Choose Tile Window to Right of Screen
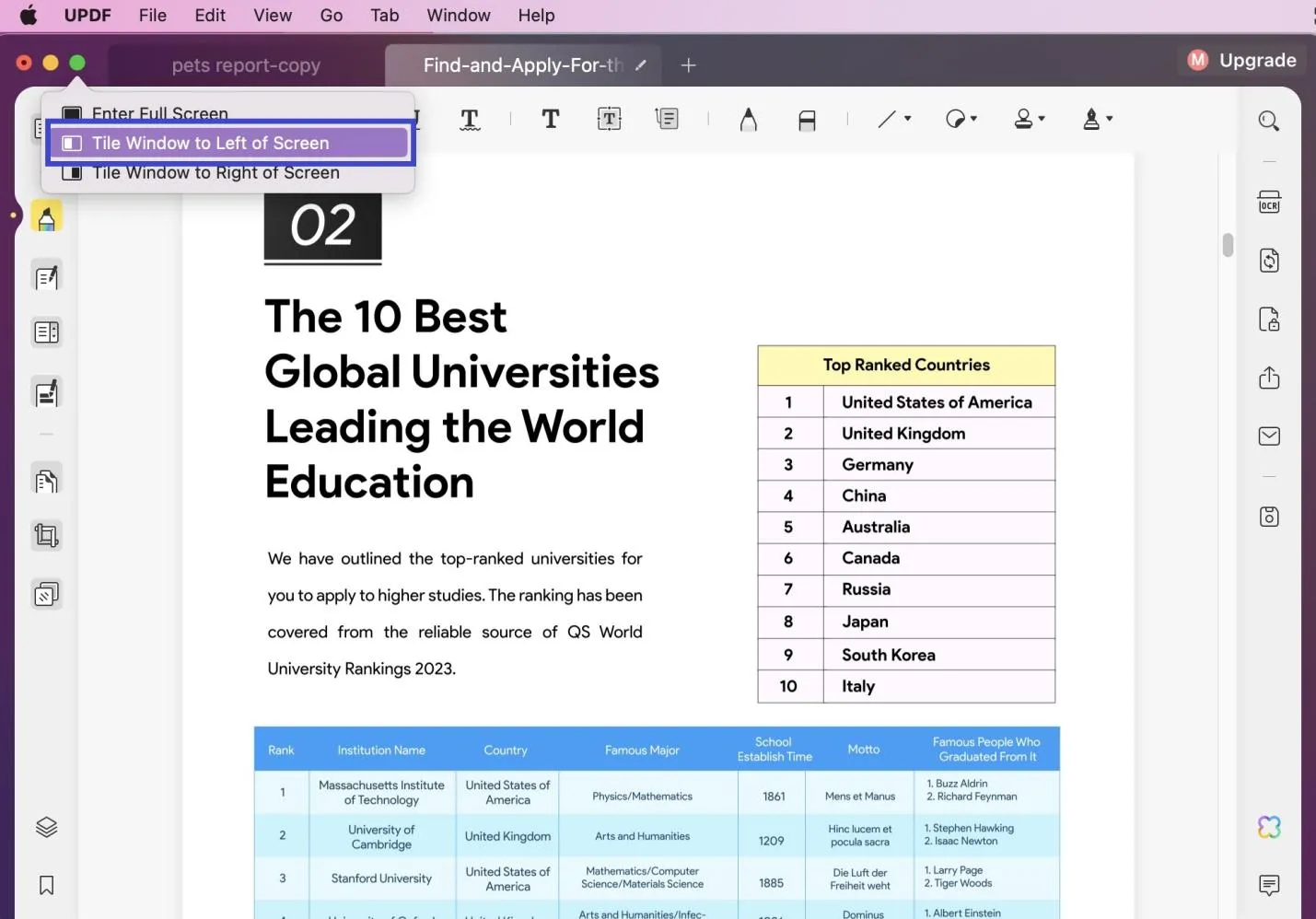 pos(215,173)
